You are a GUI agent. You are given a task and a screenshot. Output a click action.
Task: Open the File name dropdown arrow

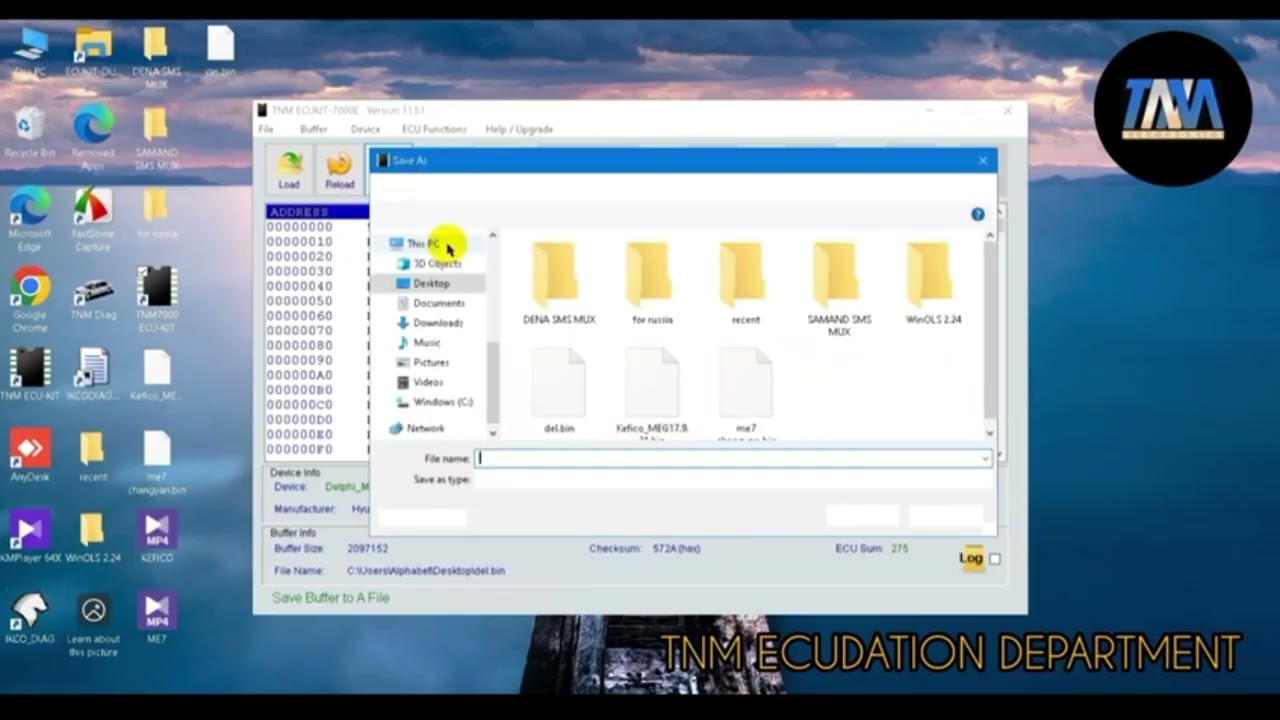click(x=985, y=459)
